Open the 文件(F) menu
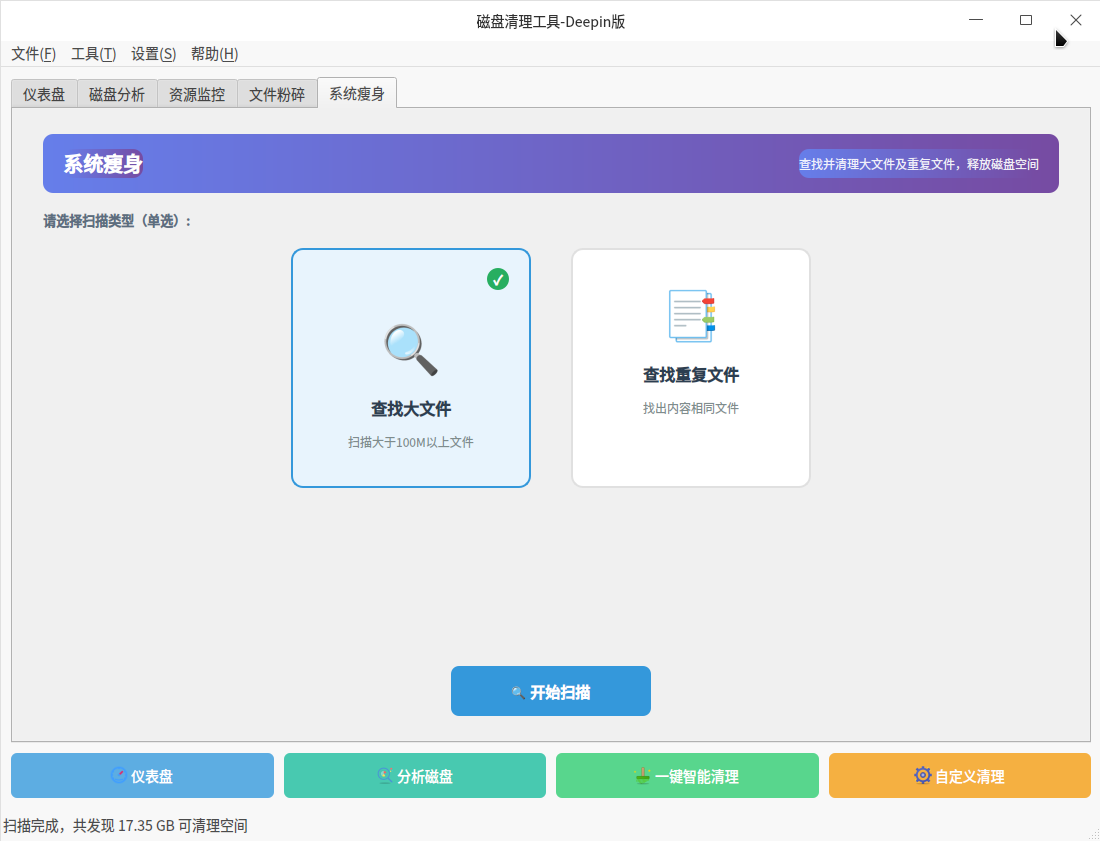This screenshot has width=1100, height=841. pyautogui.click(x=34, y=54)
